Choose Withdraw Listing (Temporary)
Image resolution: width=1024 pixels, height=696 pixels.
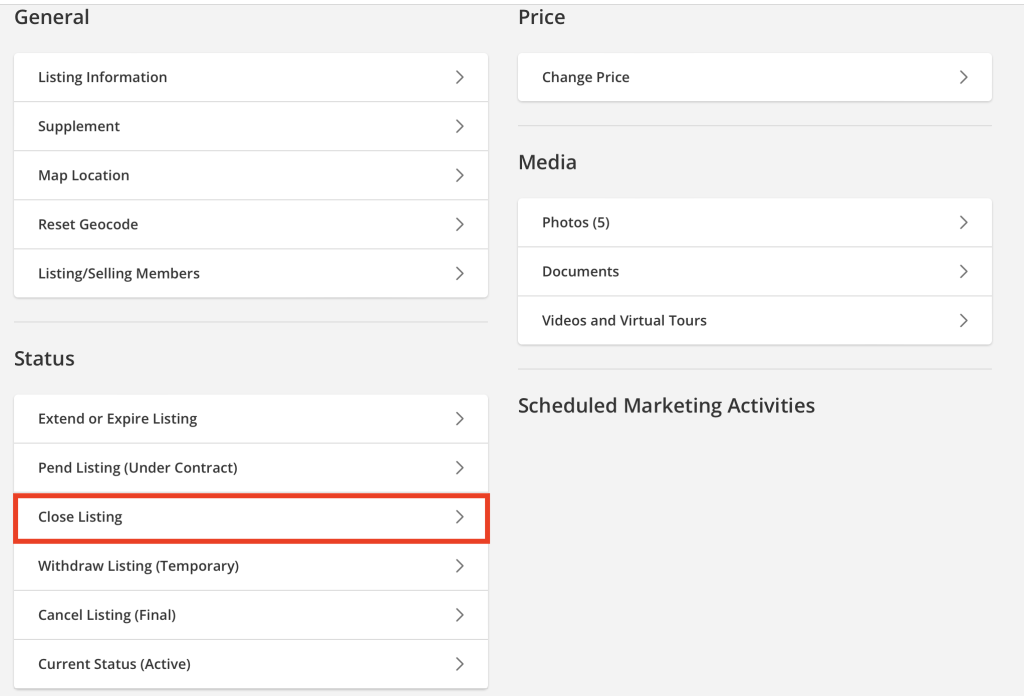pyautogui.click(x=251, y=565)
